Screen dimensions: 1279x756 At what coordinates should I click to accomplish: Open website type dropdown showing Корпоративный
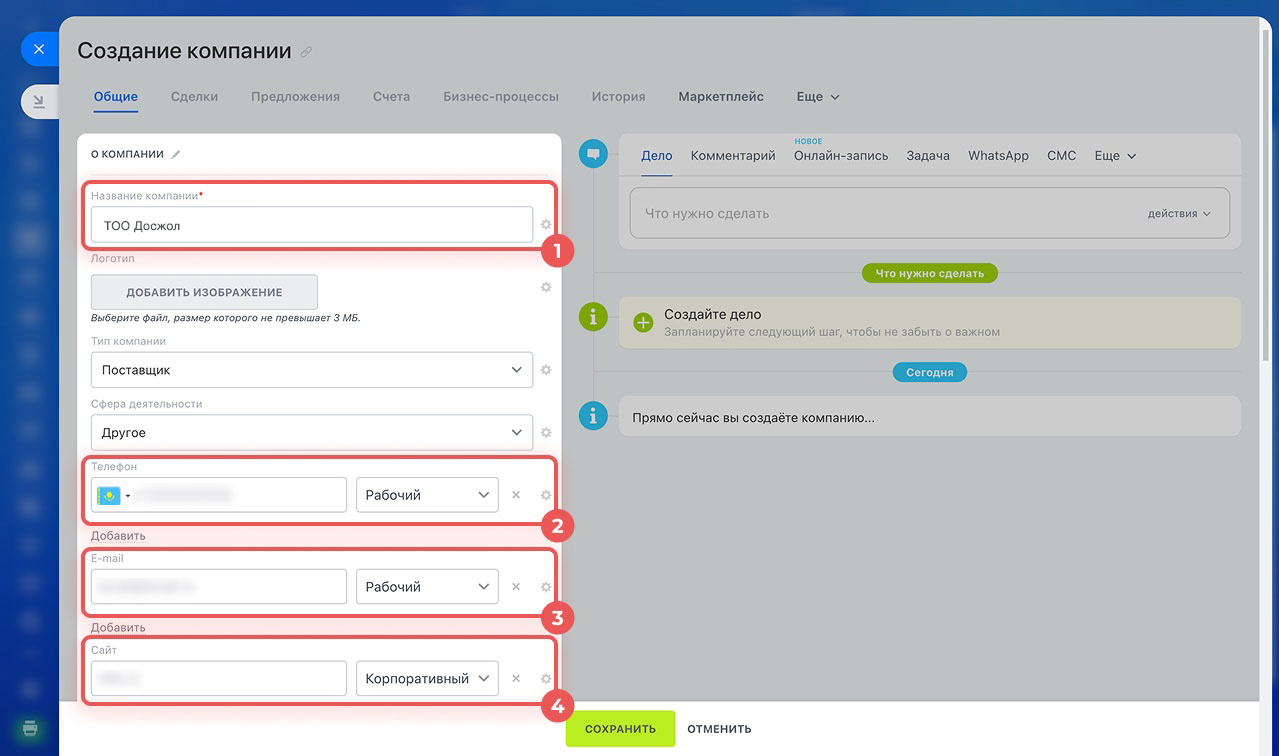[x=427, y=679]
